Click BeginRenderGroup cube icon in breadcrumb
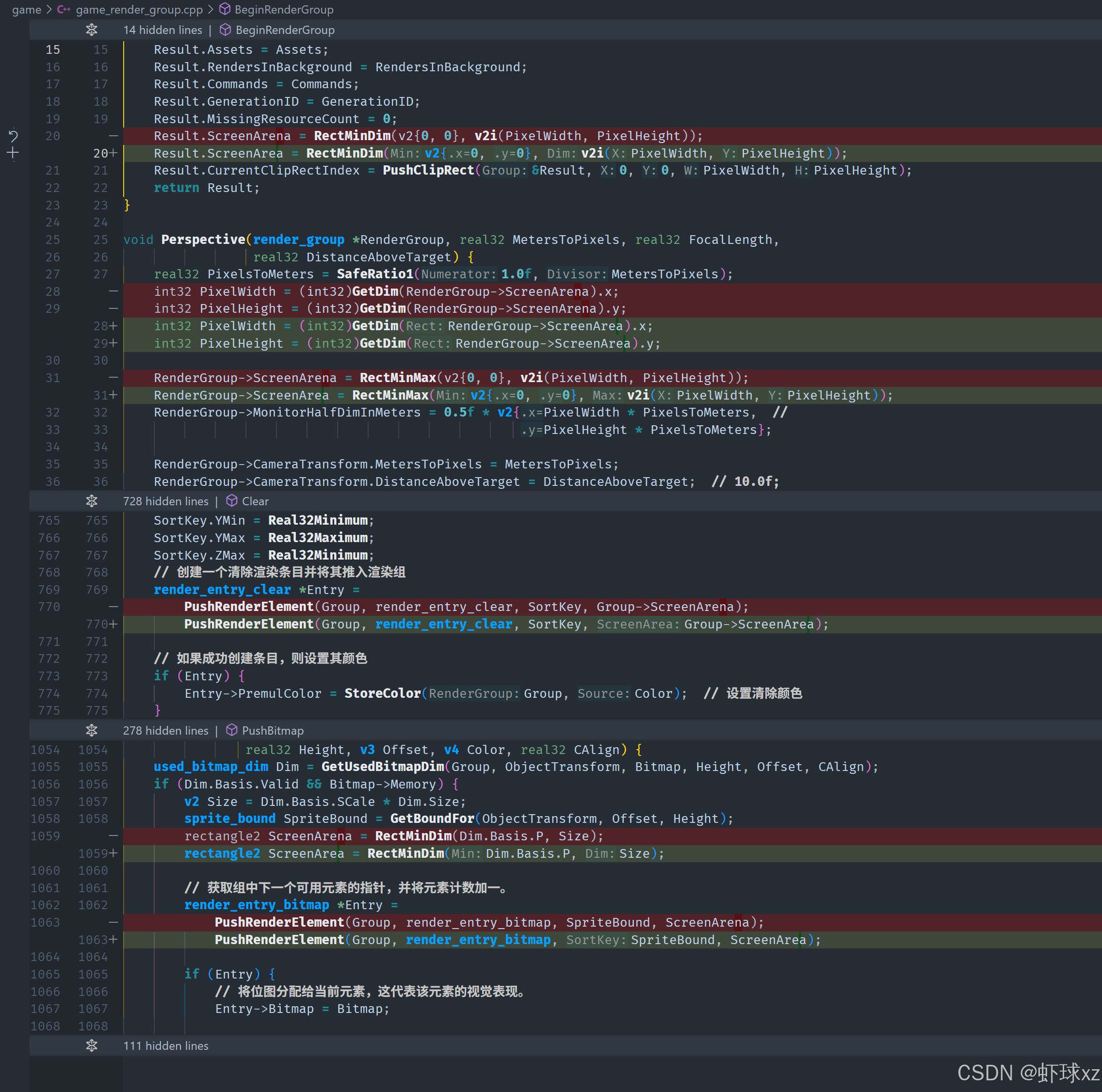 point(225,10)
